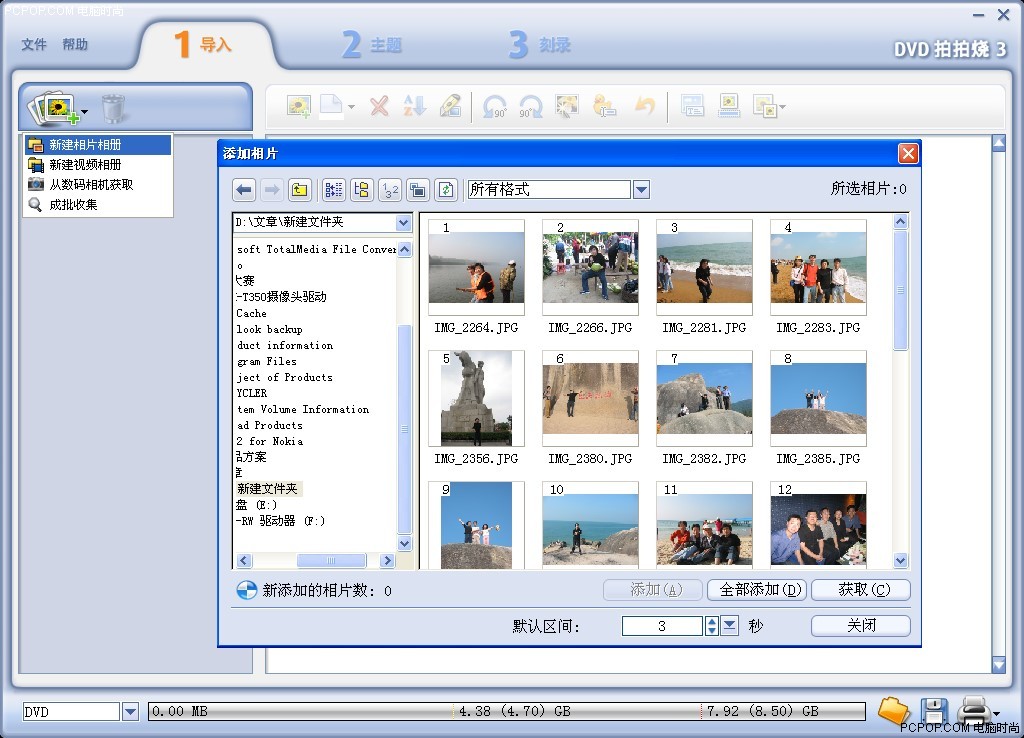The image size is (1024, 738).
Task: Open the 文件 menu
Action: coord(34,44)
